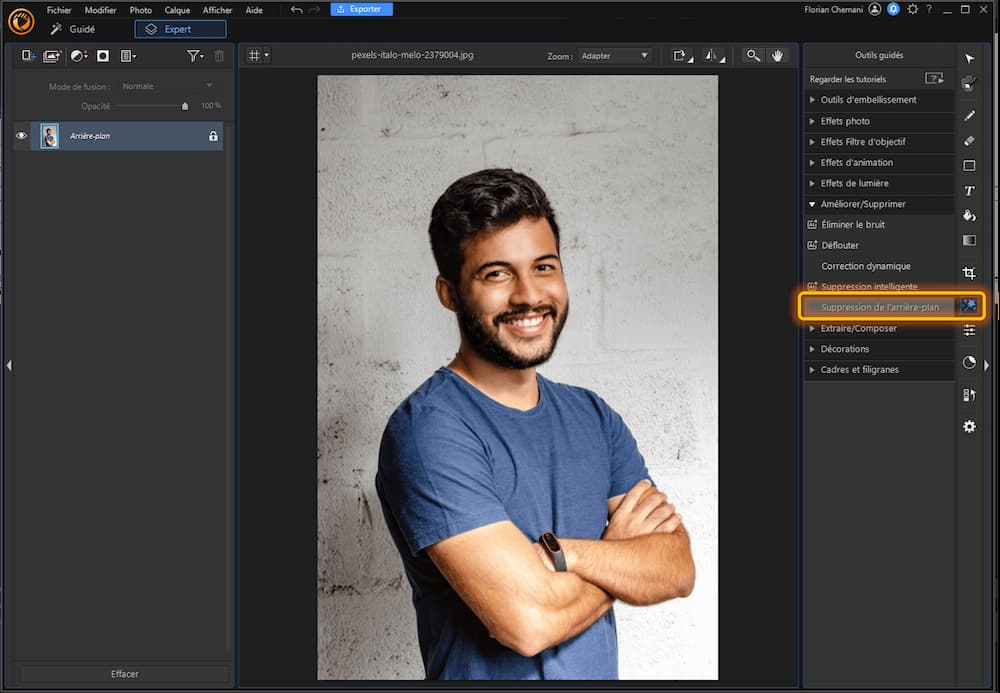The height and width of the screenshot is (693, 1000).
Task: Open the user account icon
Action: (875, 9)
